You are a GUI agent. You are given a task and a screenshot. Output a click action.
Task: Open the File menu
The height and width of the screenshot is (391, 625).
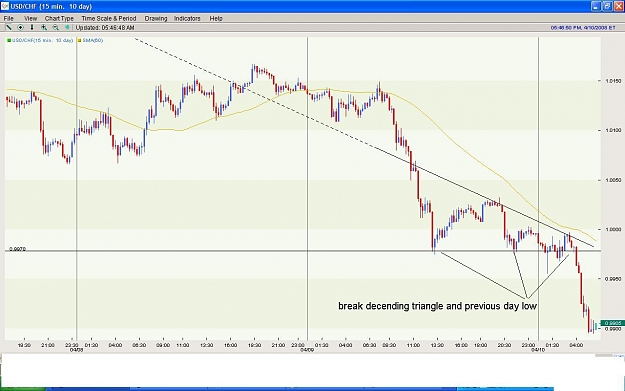point(8,18)
